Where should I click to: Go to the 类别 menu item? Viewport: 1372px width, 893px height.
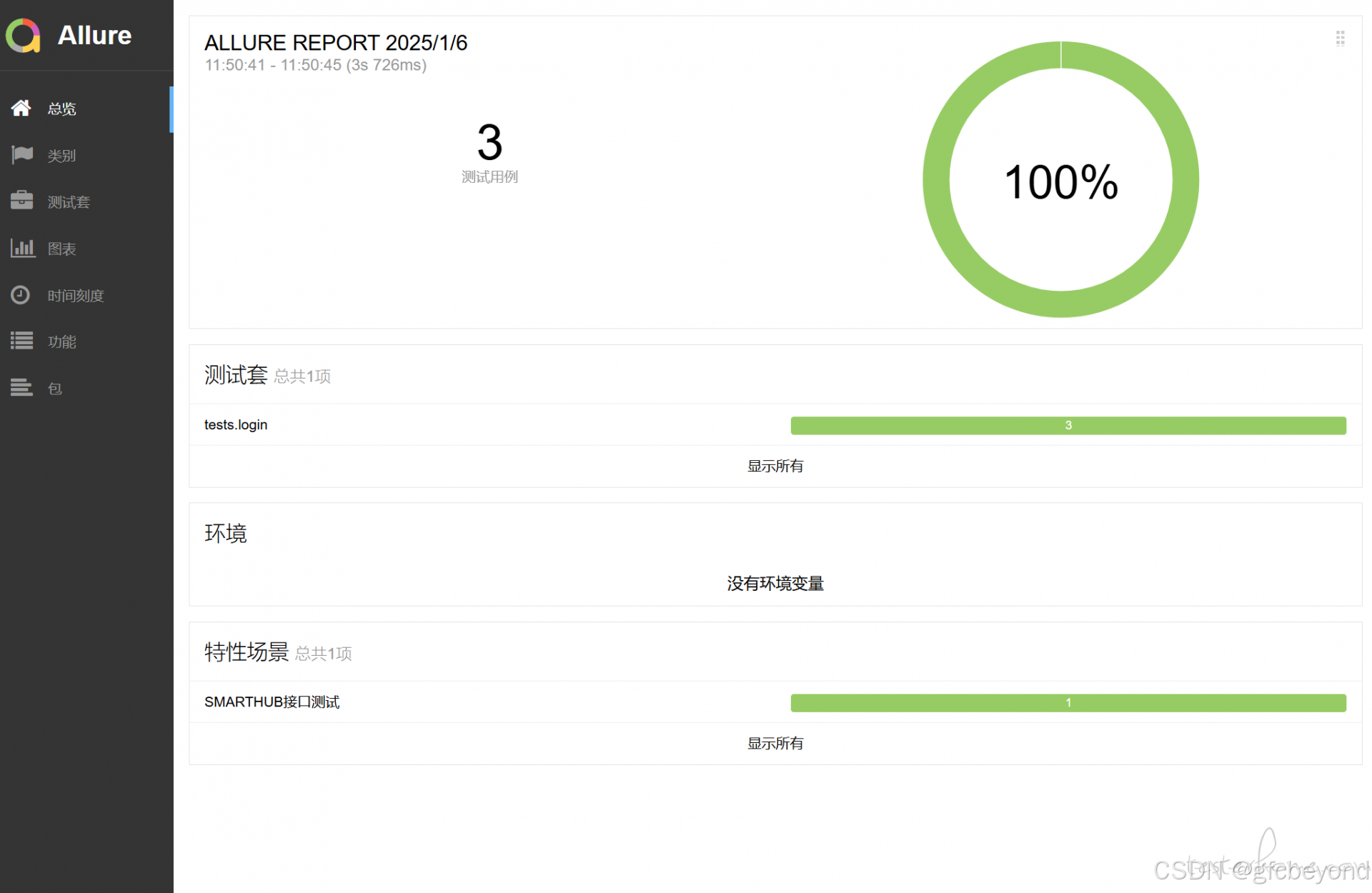click(x=86, y=155)
